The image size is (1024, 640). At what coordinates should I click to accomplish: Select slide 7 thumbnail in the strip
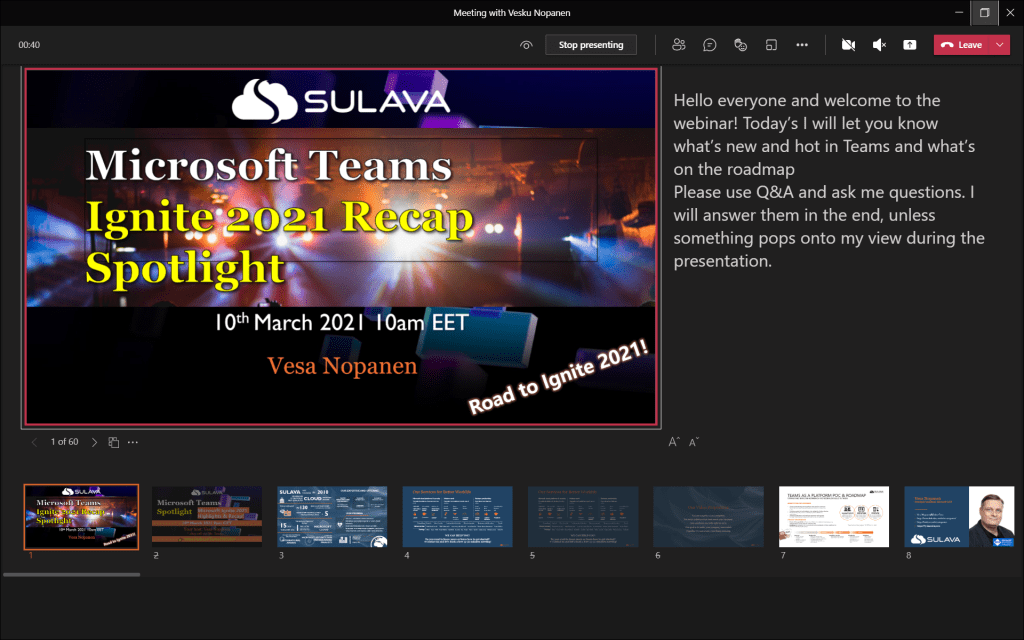(833, 516)
